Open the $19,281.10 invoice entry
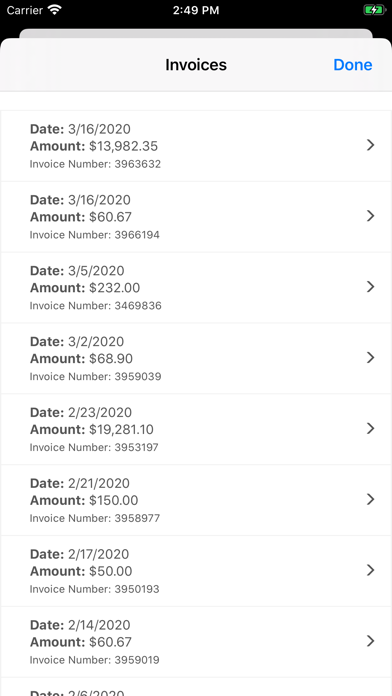 pyautogui.click(x=196, y=429)
